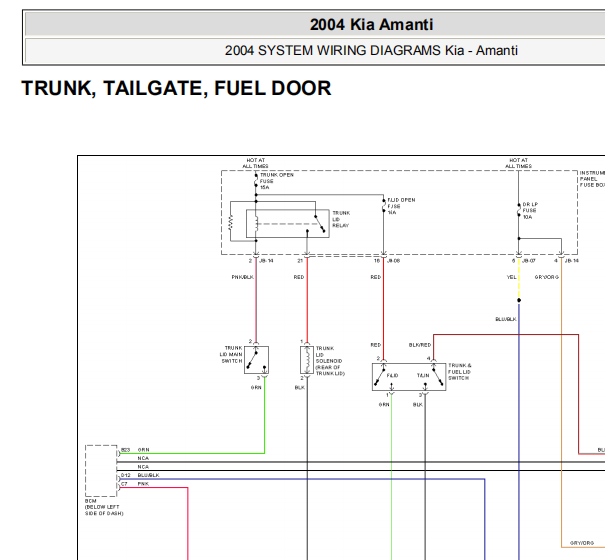This screenshot has width=605, height=560.
Task: Click the "BLU/BLK" label at BCM pin D12
Action: click(148, 475)
